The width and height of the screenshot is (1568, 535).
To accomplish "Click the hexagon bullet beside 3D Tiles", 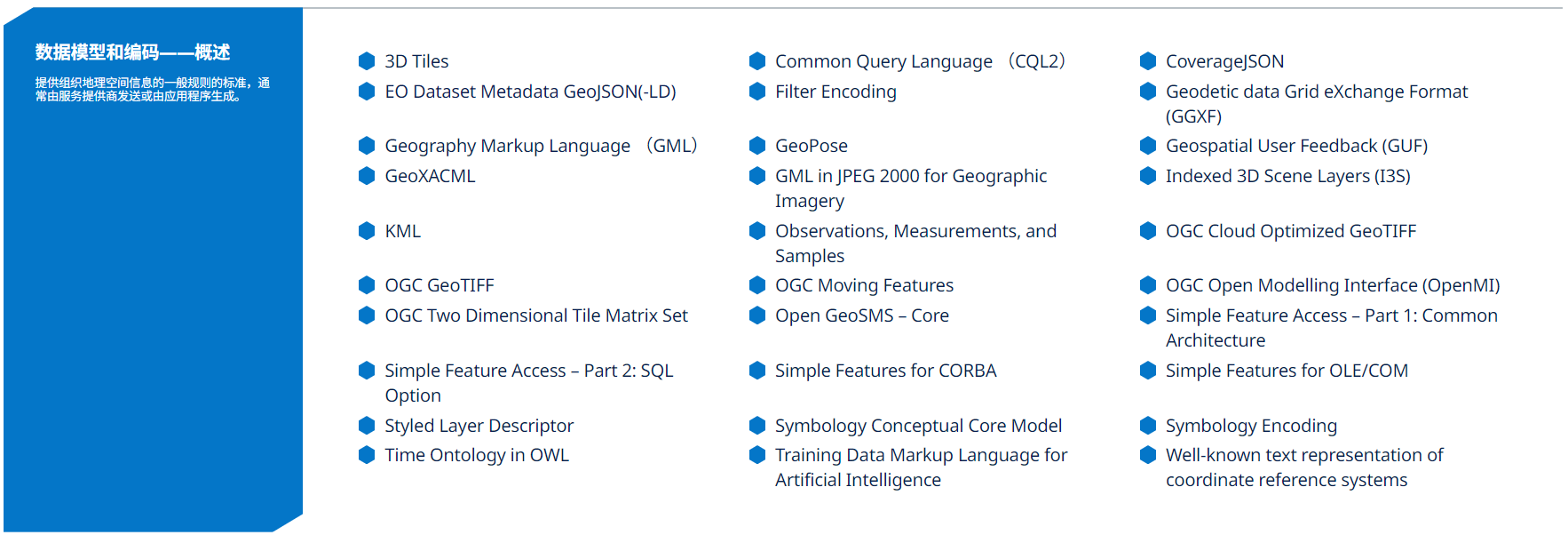I will point(367,60).
